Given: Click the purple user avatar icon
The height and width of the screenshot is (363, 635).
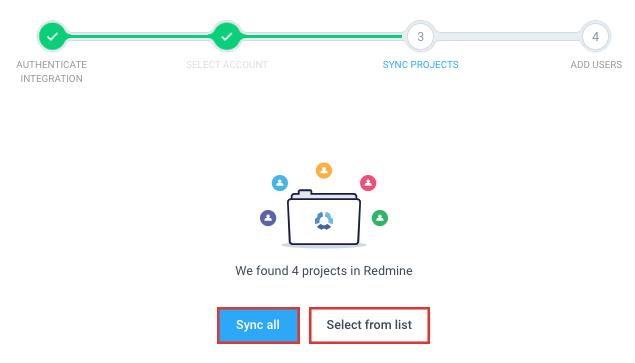Looking at the screenshot, I should coord(268,218).
